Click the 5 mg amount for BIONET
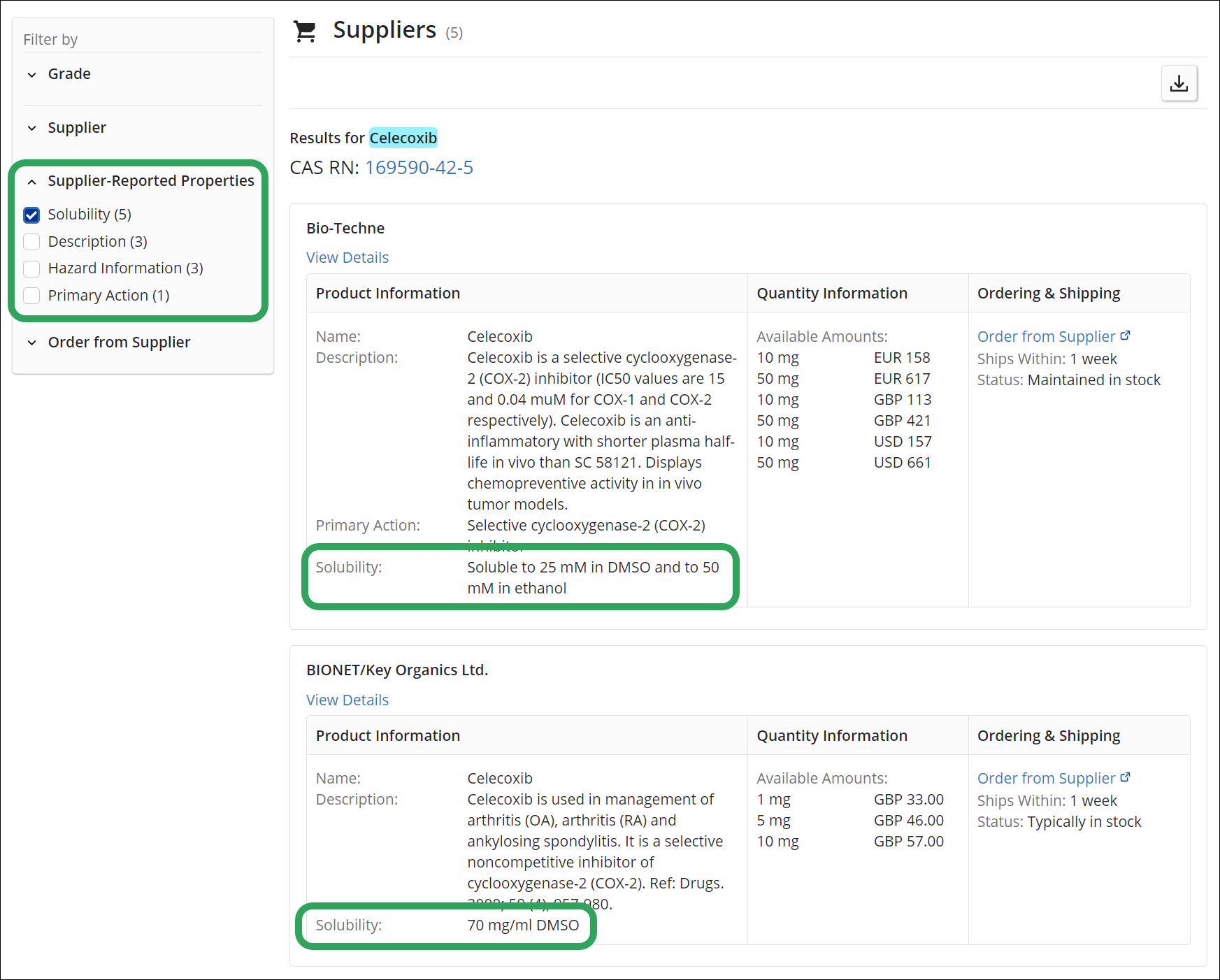This screenshot has height=980, width=1220. pyautogui.click(x=773, y=821)
